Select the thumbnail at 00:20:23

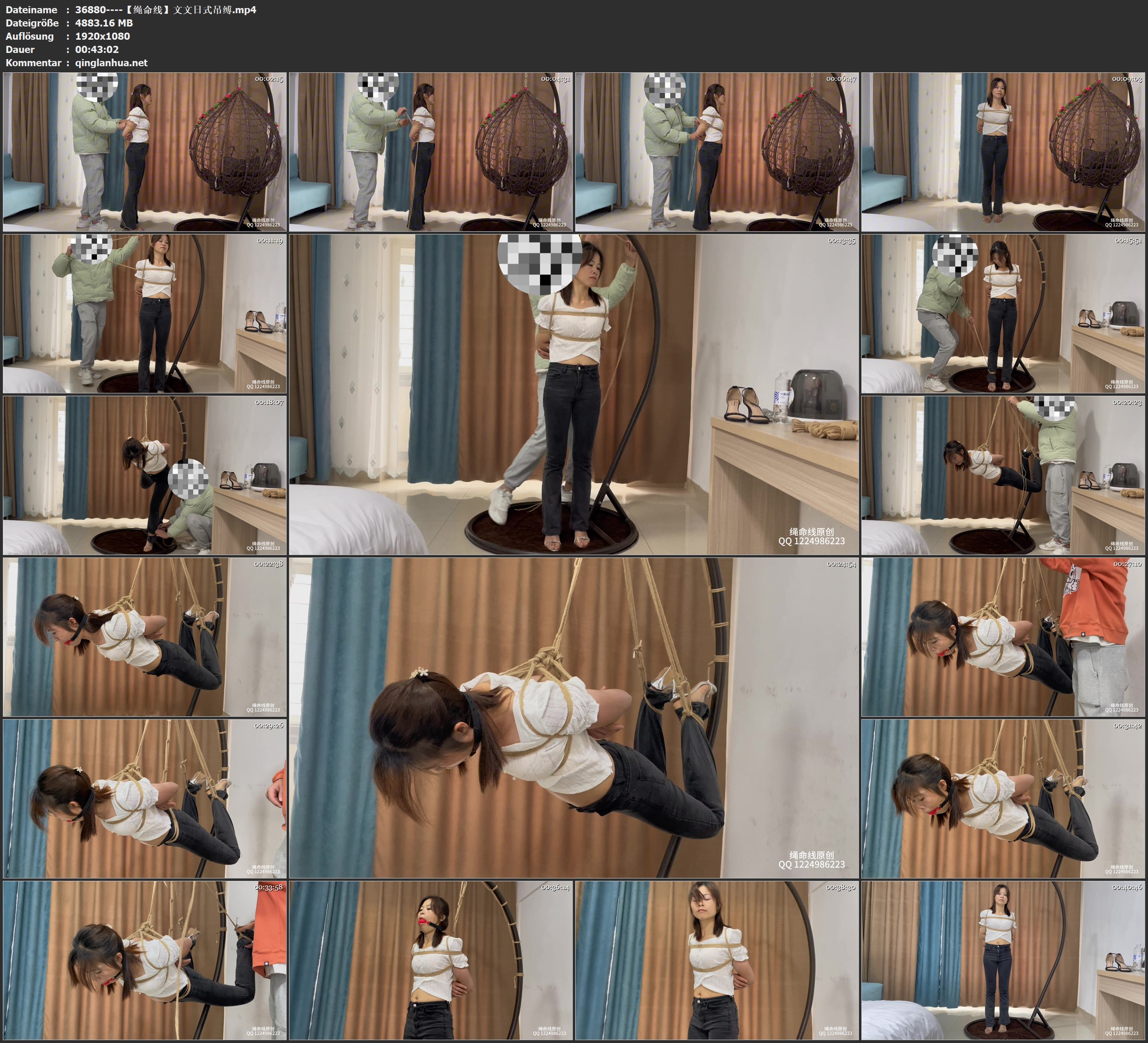pos(1003,475)
